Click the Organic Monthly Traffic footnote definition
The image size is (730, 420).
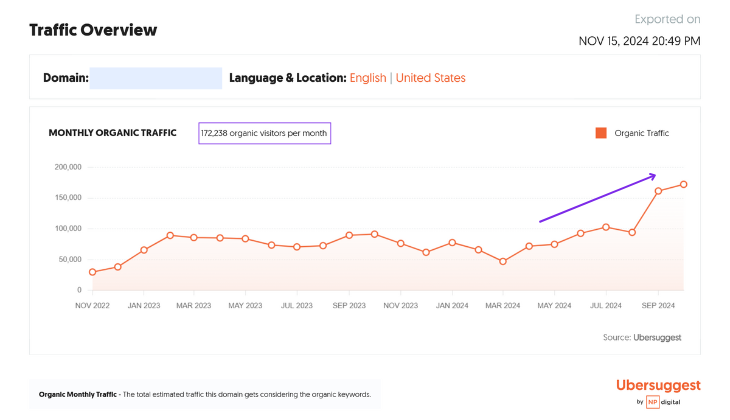coord(205,394)
